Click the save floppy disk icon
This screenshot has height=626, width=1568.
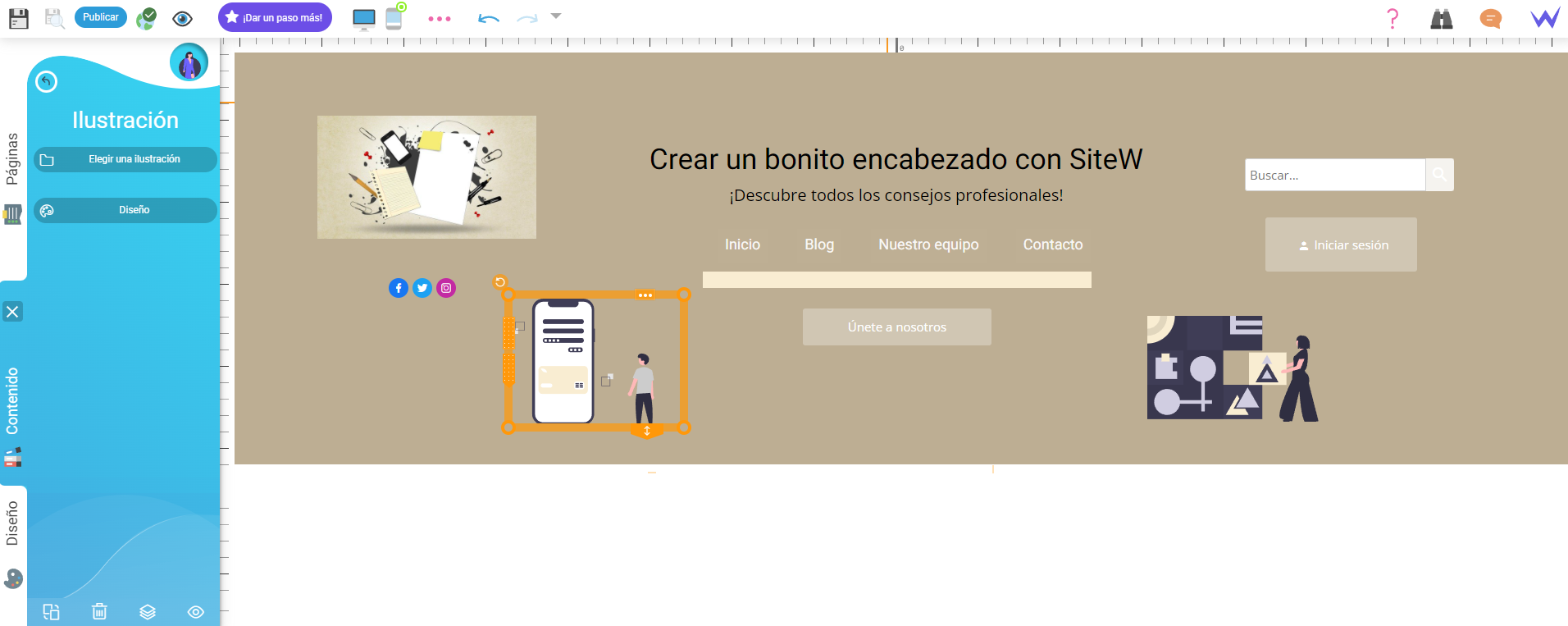point(18,18)
